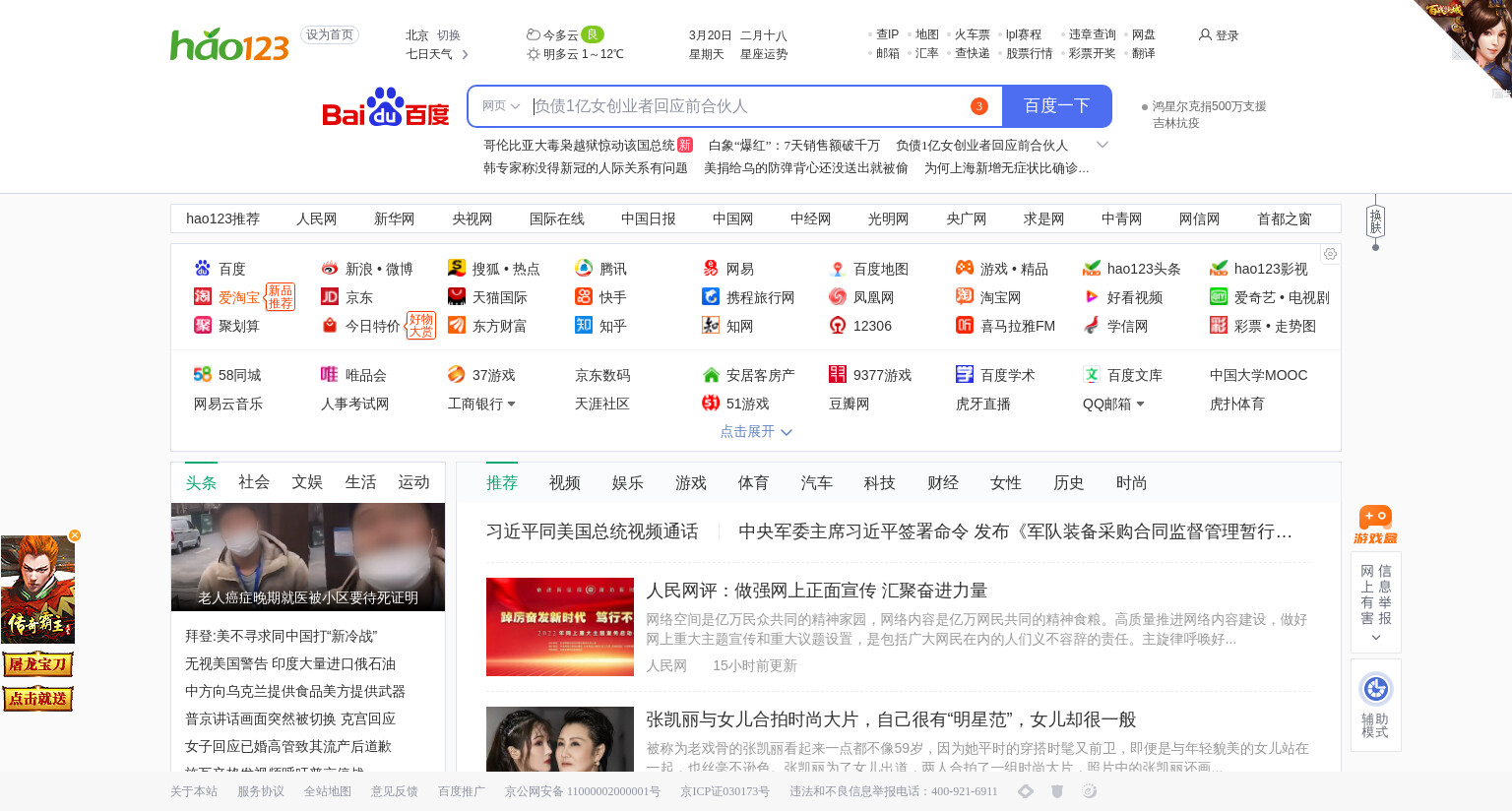The height and width of the screenshot is (811, 1512).
Task: Select the 社会 news tab
Action: tap(254, 482)
